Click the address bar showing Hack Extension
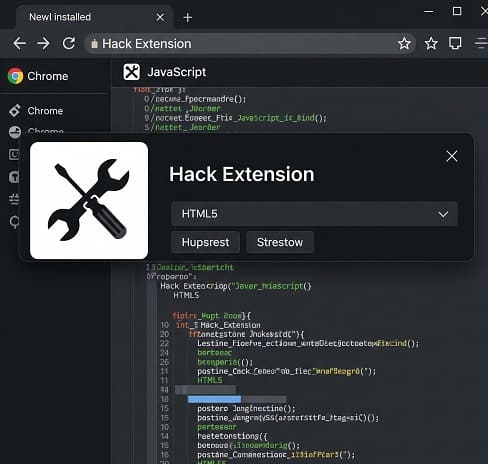The width and height of the screenshot is (488, 464). coord(250,43)
